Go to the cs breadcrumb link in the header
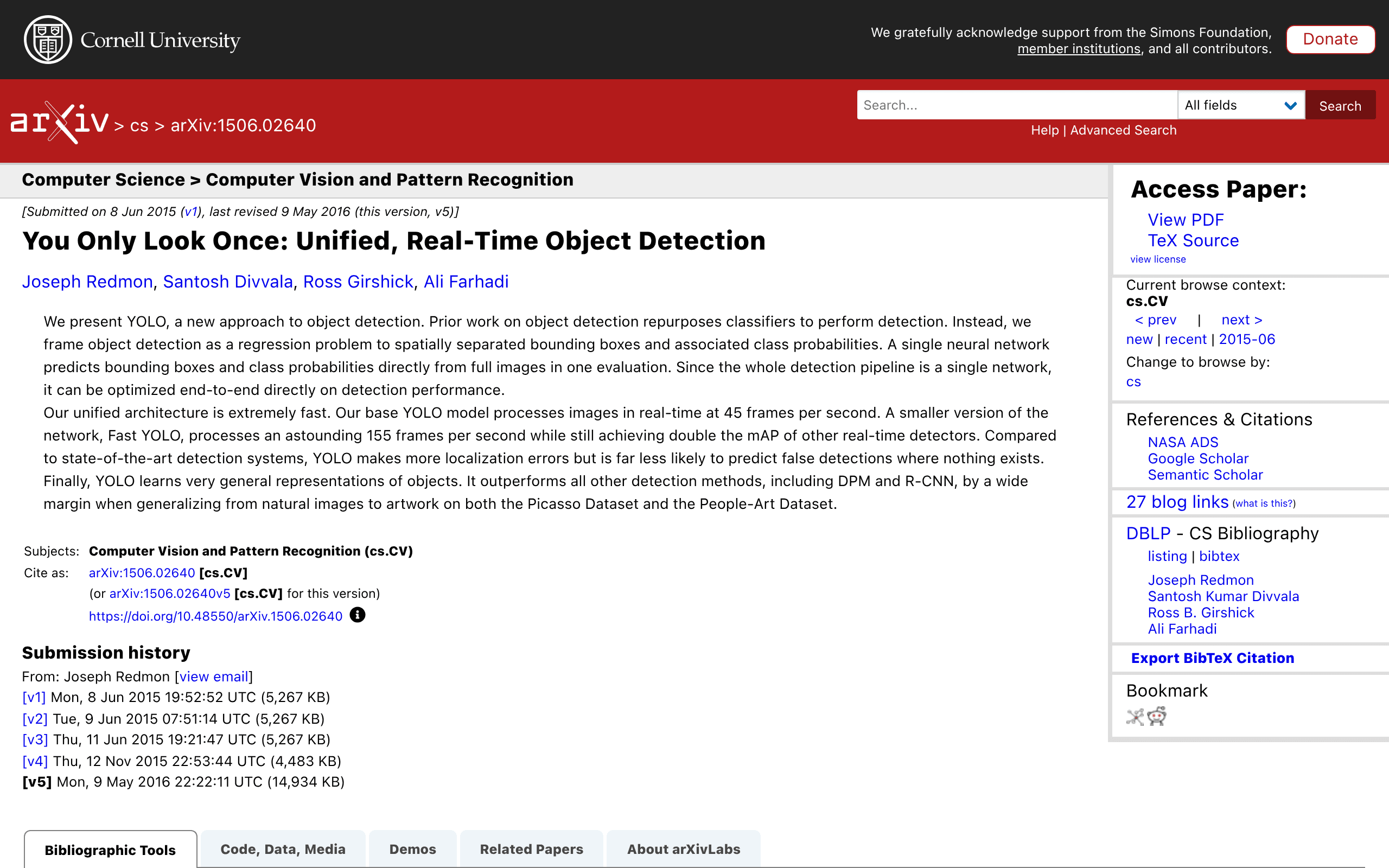 [x=139, y=125]
